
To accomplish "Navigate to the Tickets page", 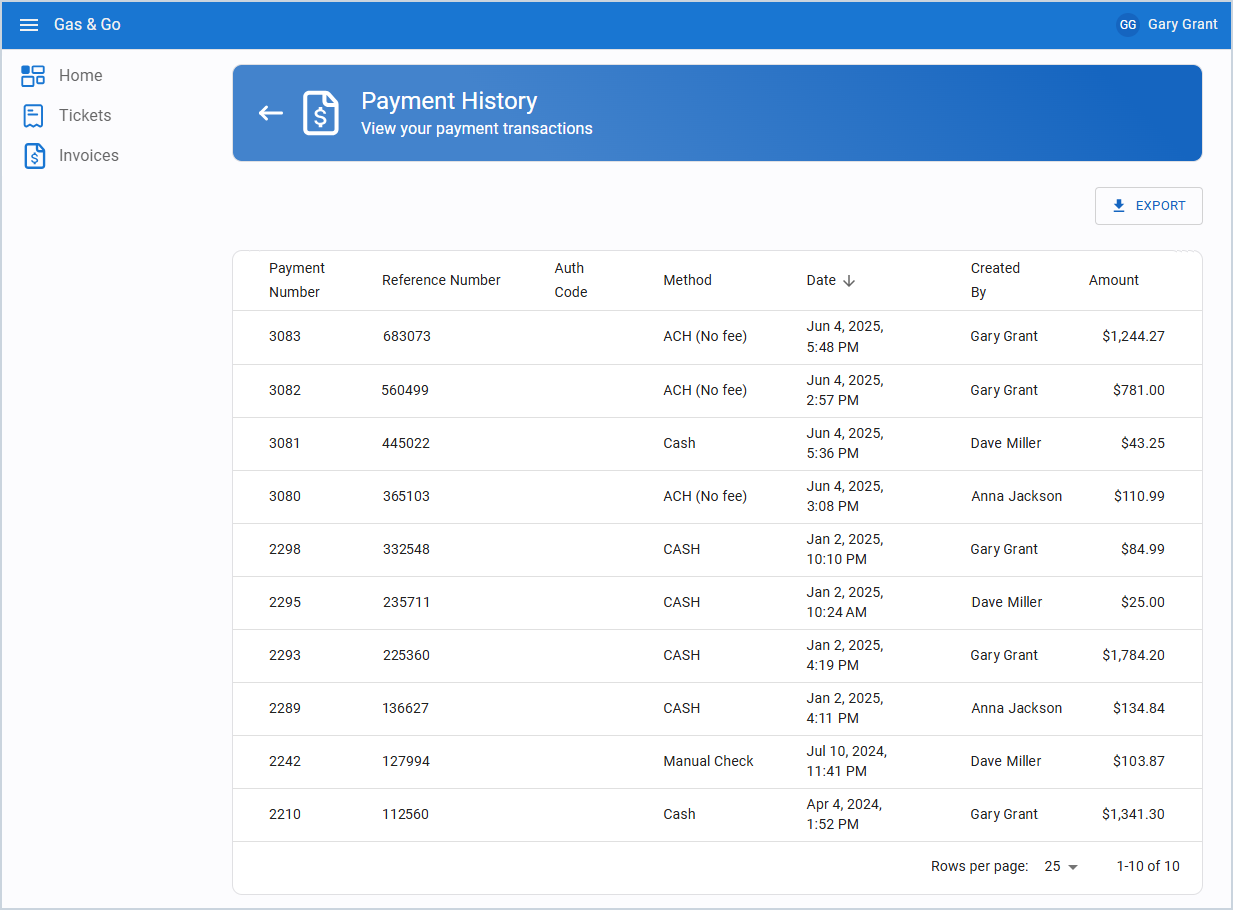I will [x=86, y=115].
